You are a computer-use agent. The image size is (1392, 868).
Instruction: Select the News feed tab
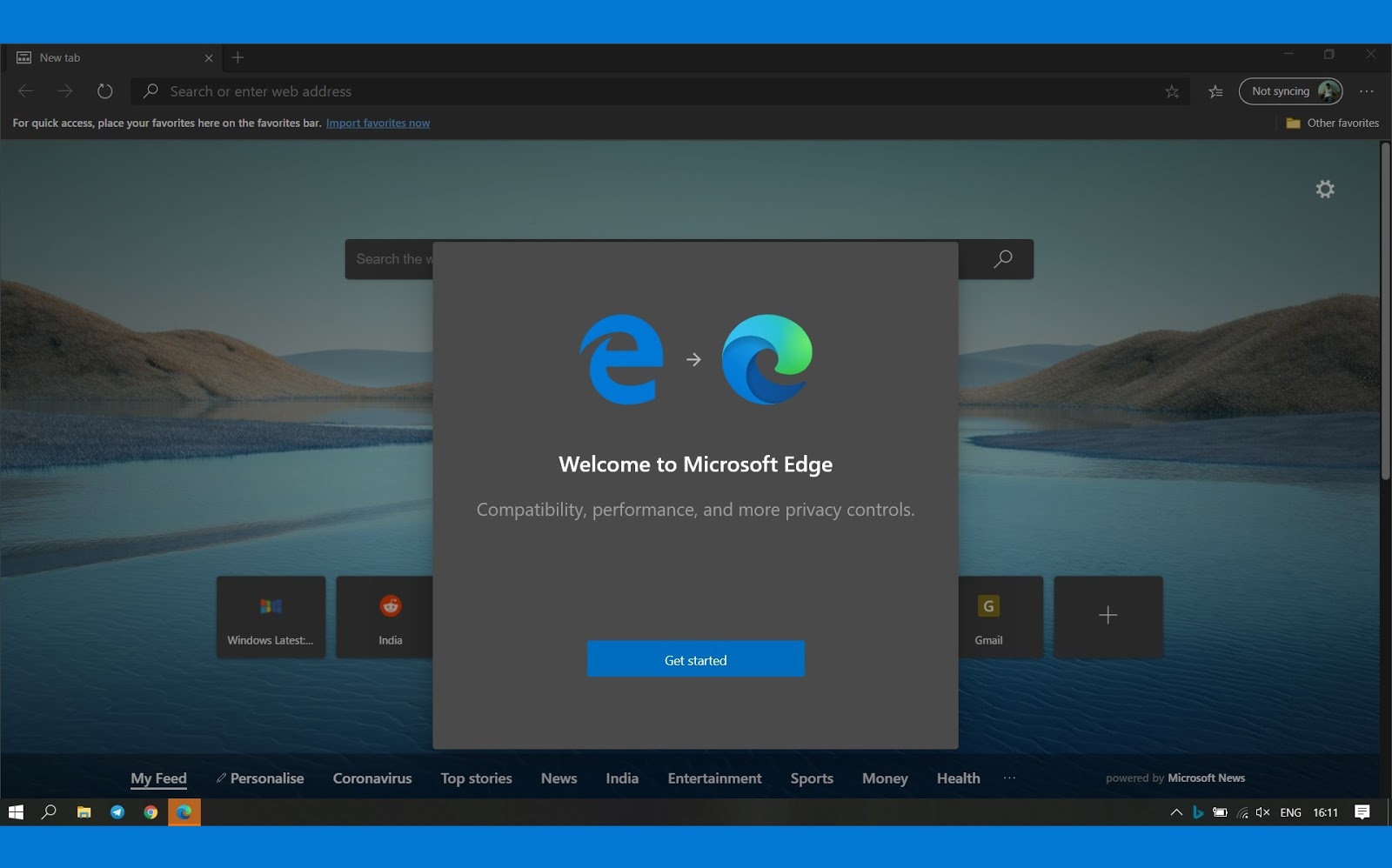pos(559,778)
